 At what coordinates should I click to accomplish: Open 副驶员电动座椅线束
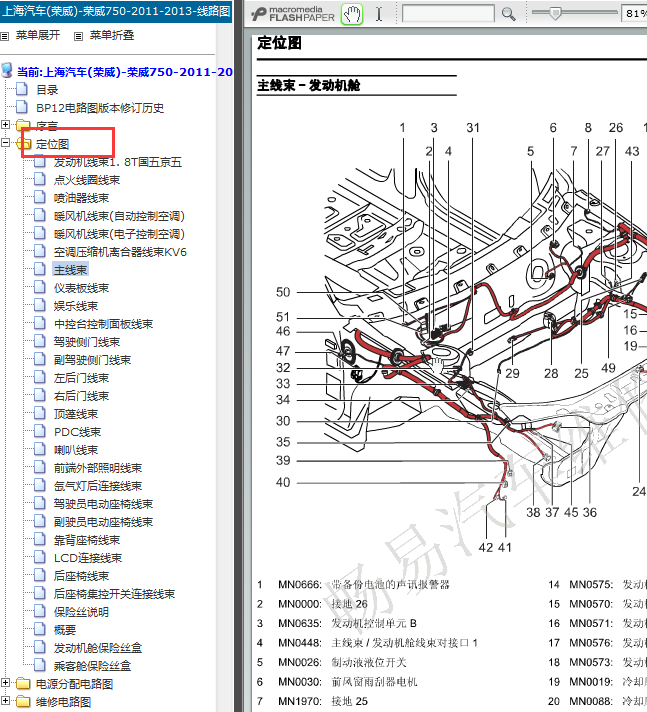point(104,522)
